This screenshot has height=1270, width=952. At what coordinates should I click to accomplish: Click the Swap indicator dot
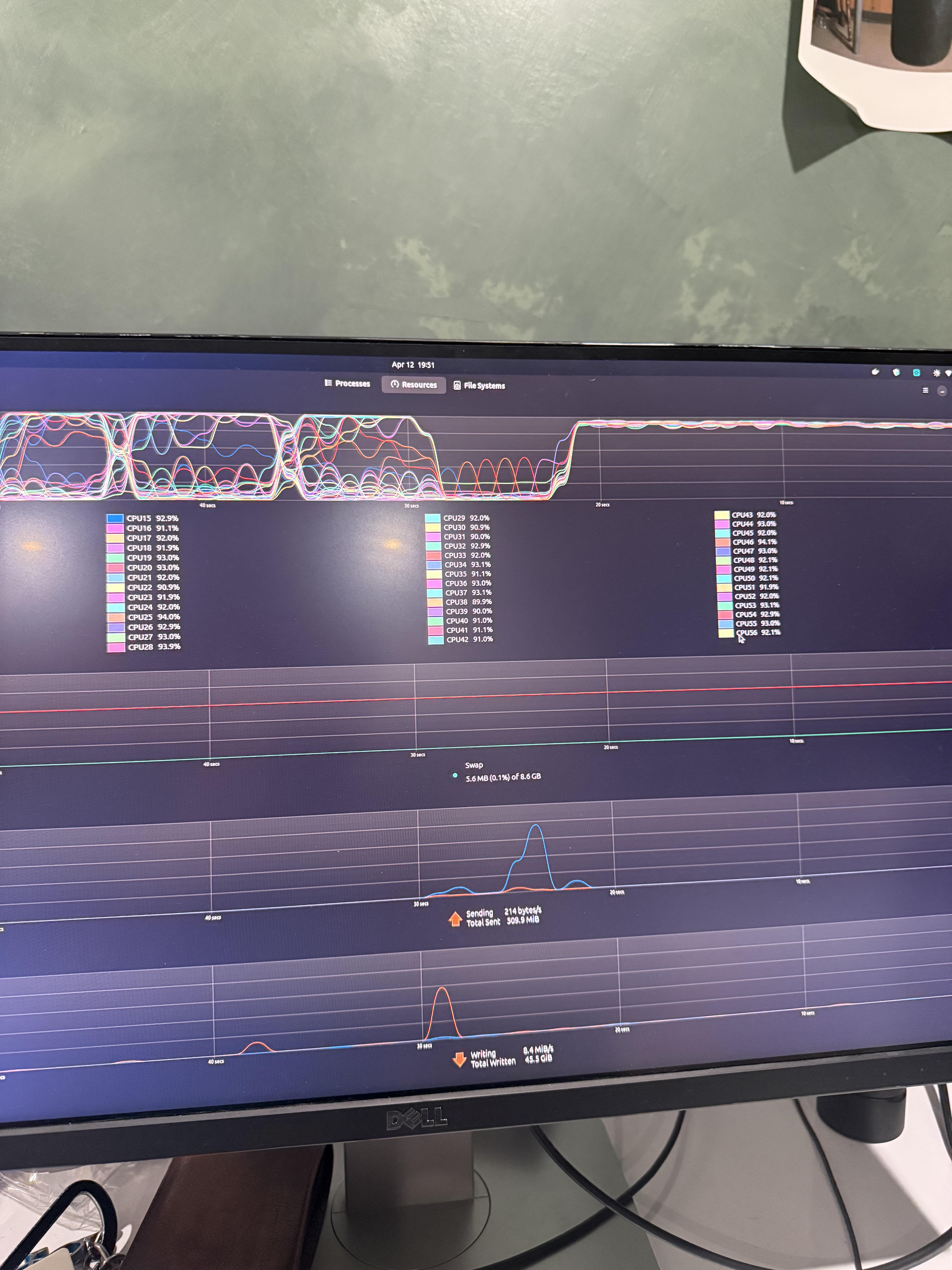point(455,776)
